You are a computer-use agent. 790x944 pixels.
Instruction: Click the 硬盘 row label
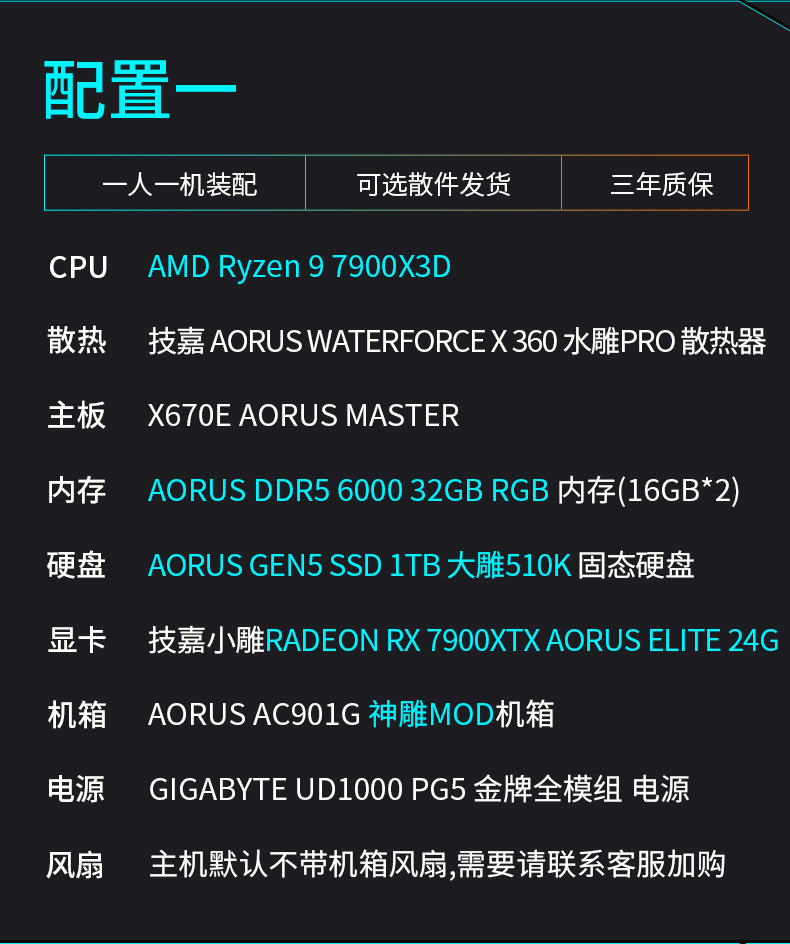coord(77,565)
